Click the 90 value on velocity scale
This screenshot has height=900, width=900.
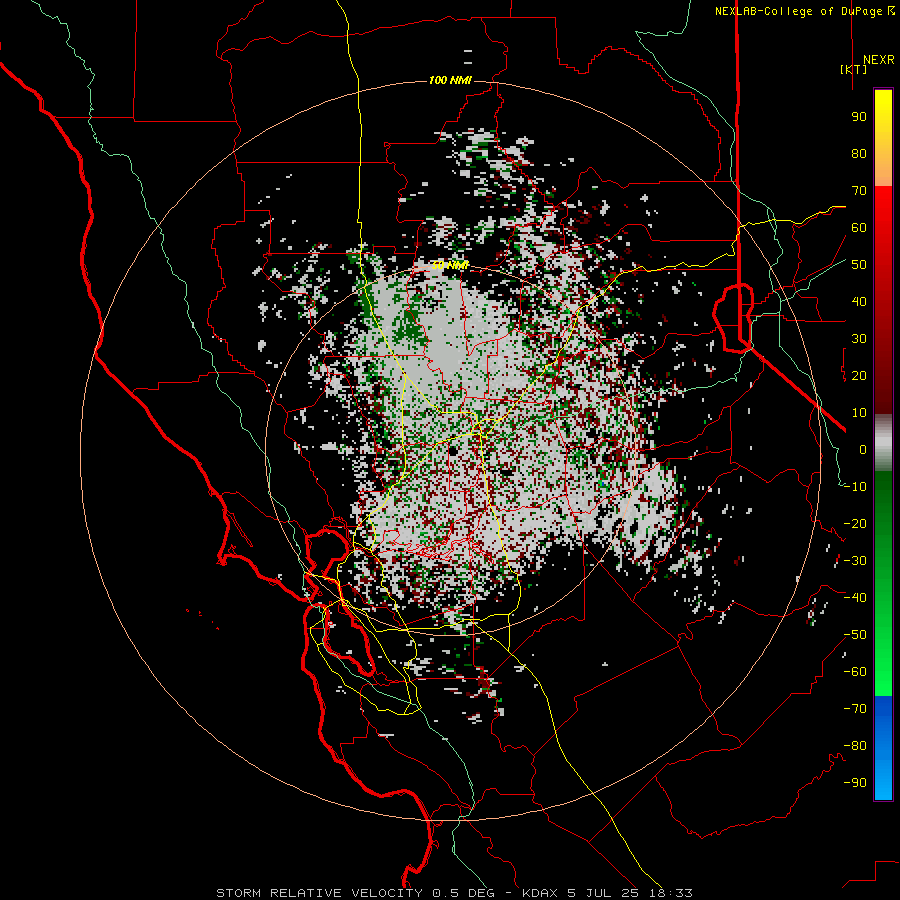pos(859,117)
